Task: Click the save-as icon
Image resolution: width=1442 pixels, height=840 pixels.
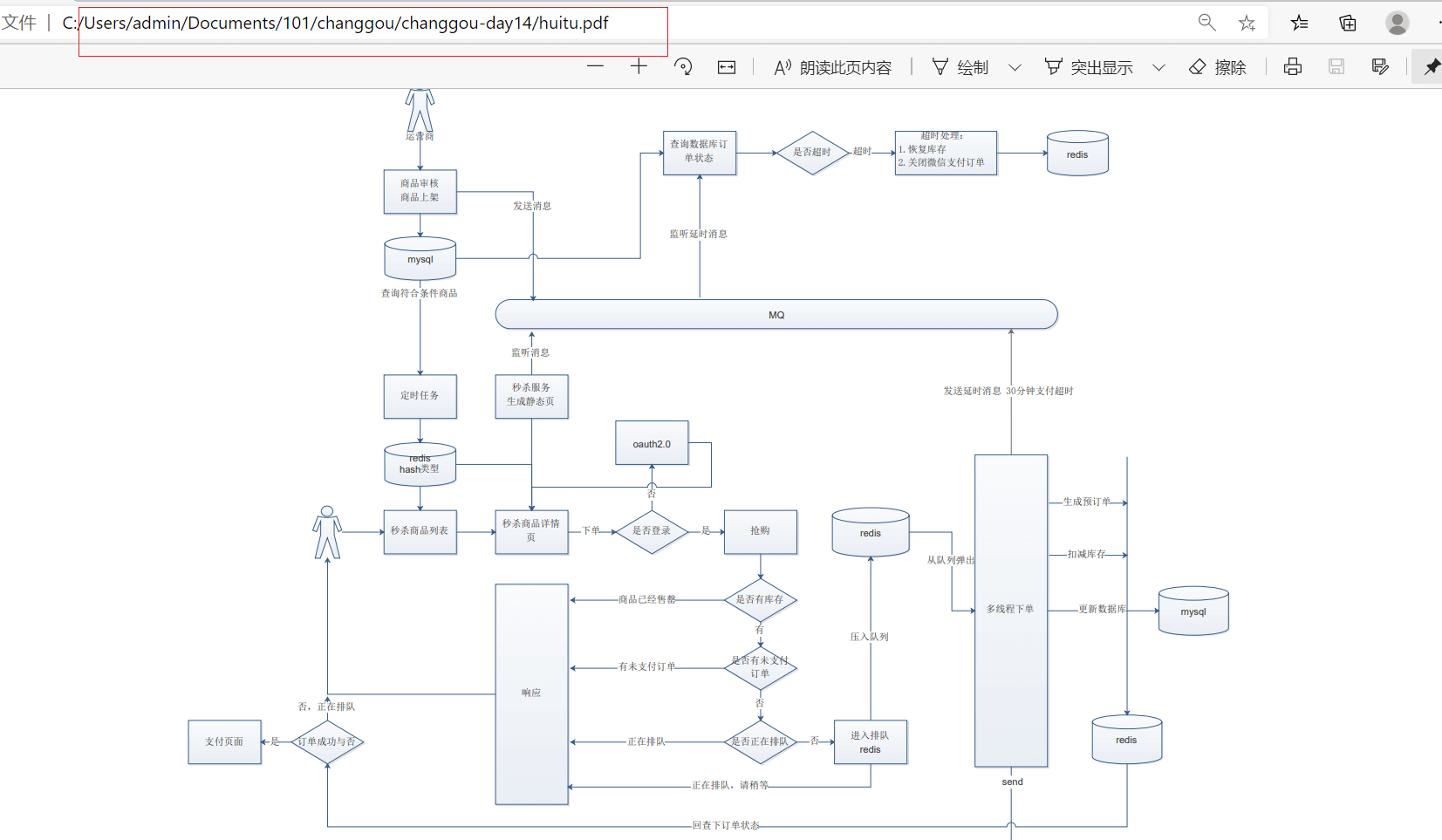Action: [1380, 66]
